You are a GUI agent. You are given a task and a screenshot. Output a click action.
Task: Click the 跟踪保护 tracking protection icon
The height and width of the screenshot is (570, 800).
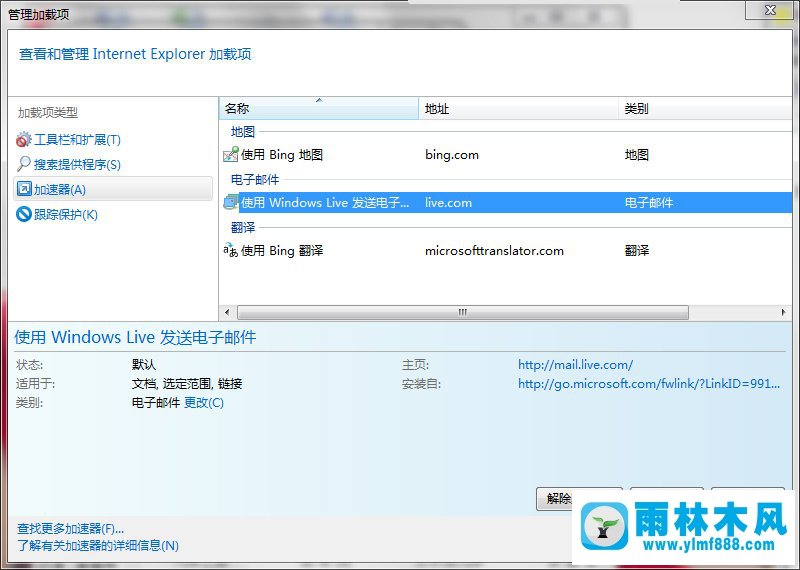tap(24, 214)
